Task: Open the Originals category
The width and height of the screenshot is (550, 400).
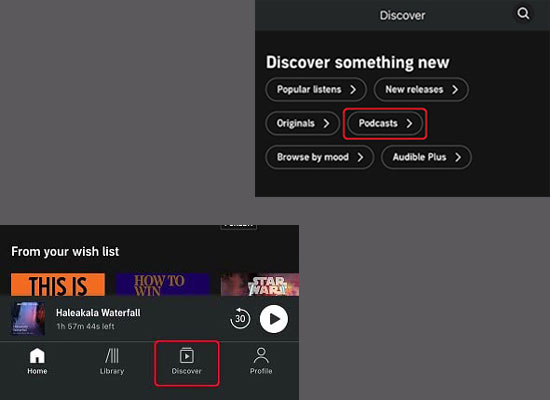Action: [303, 123]
